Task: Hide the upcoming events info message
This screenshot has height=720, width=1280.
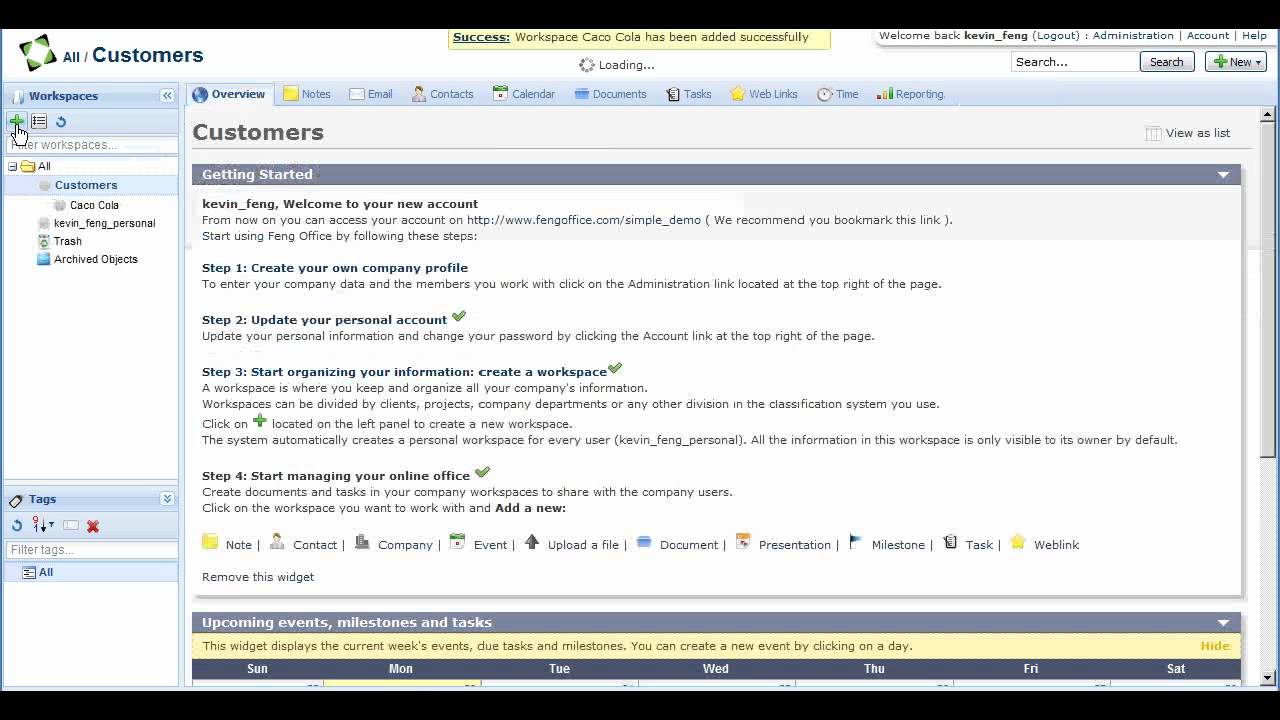Action: coord(1215,646)
